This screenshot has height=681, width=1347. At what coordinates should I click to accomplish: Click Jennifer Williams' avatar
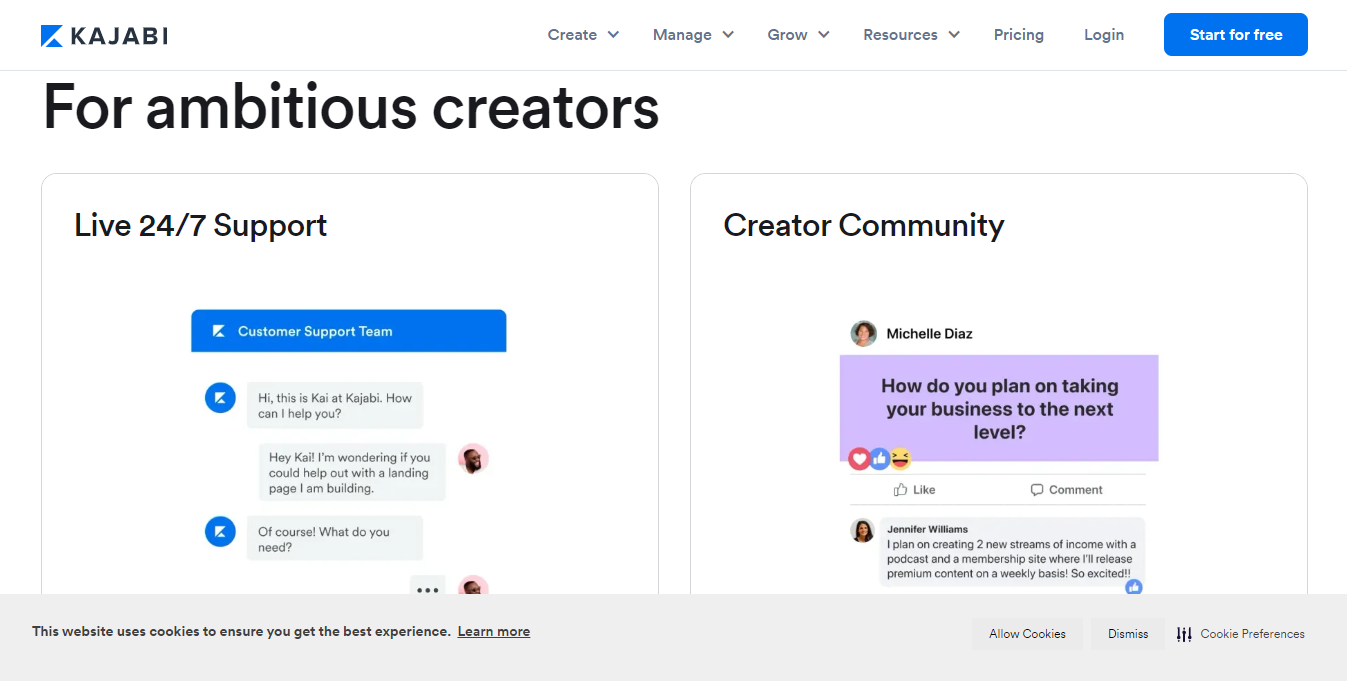(863, 531)
